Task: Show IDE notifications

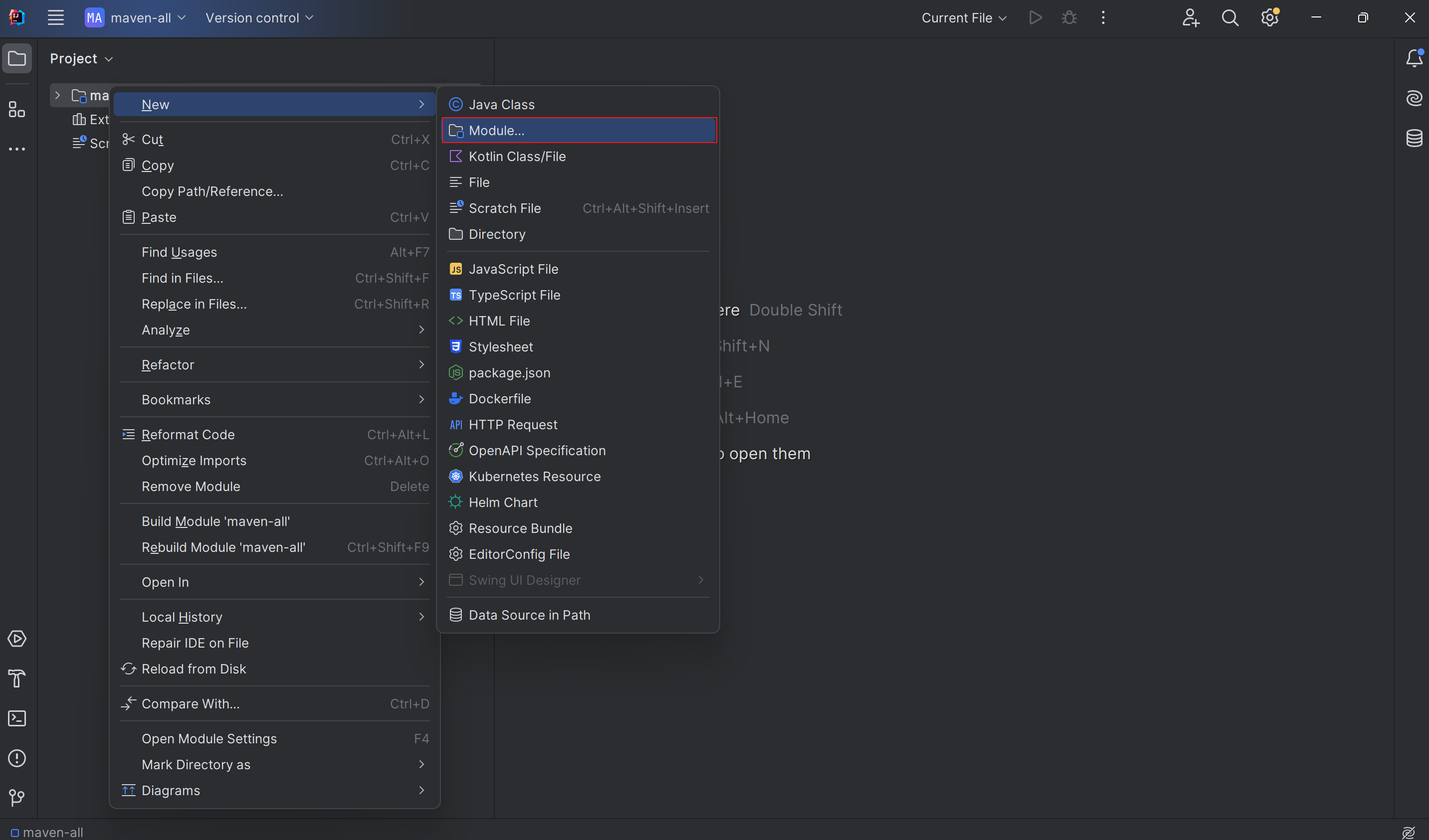Action: tap(1414, 58)
